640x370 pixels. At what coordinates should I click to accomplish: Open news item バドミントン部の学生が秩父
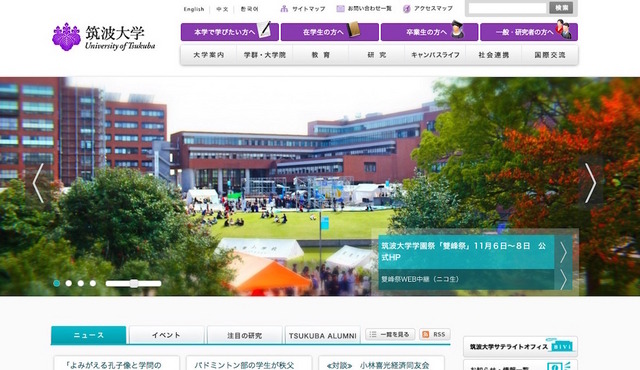[244, 365]
